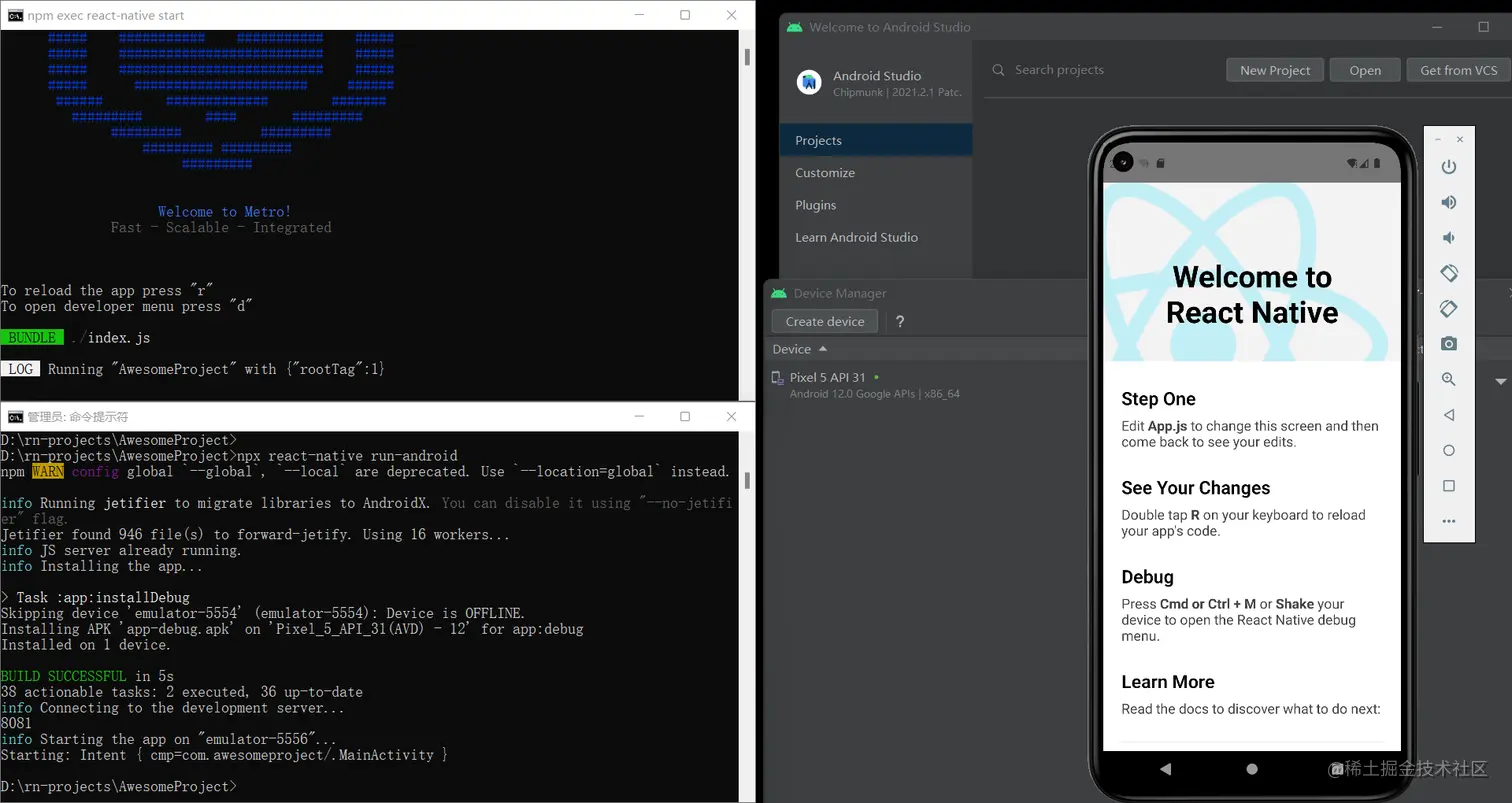Select the Plugins tab in the sidebar
This screenshot has height=803, width=1512.
point(876,205)
